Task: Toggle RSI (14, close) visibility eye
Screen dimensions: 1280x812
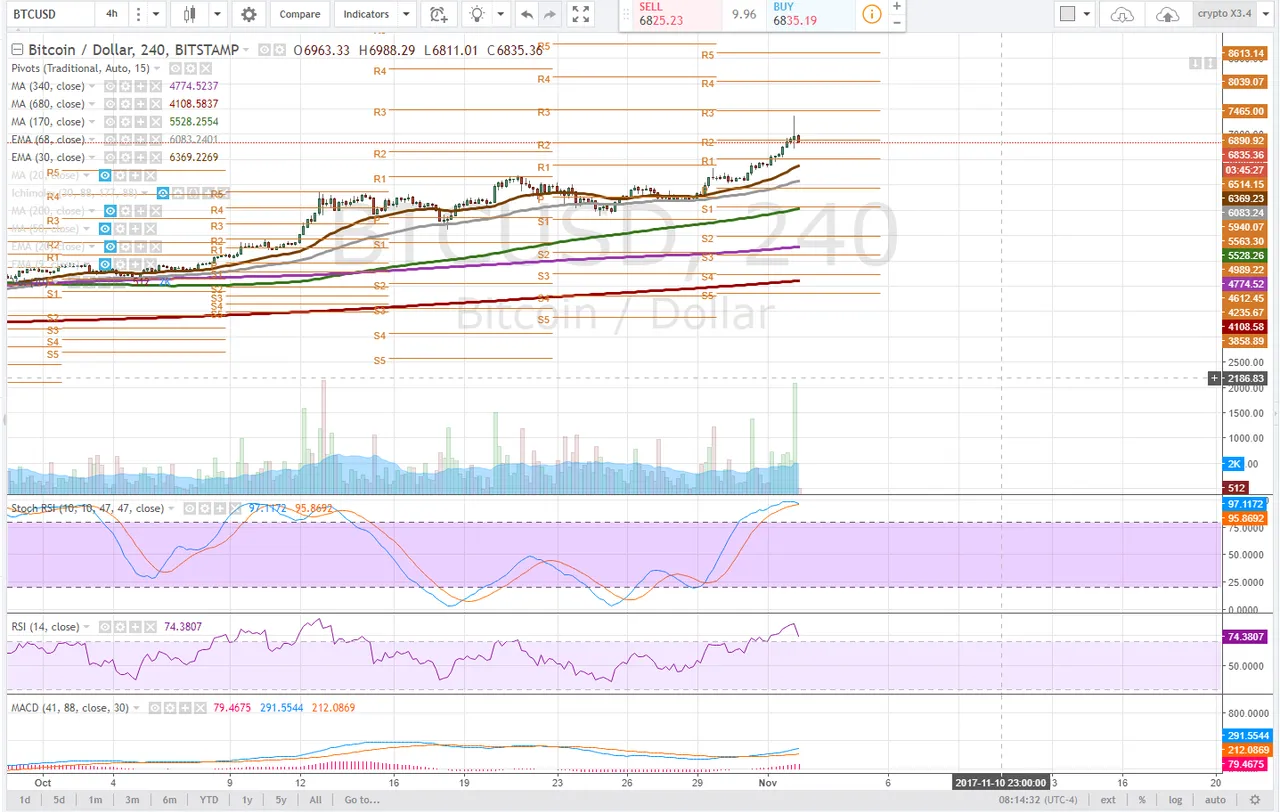Action: [105, 627]
